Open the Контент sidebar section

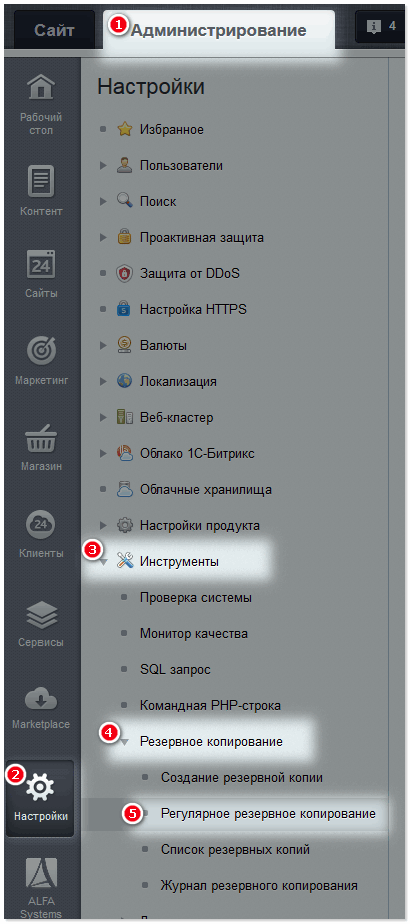41,190
